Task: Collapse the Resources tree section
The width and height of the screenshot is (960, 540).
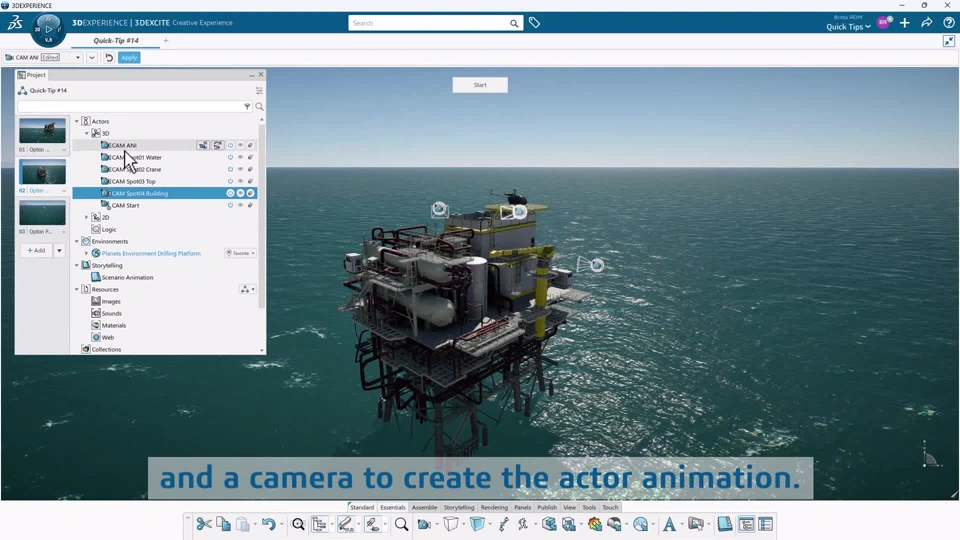Action: coord(77,289)
